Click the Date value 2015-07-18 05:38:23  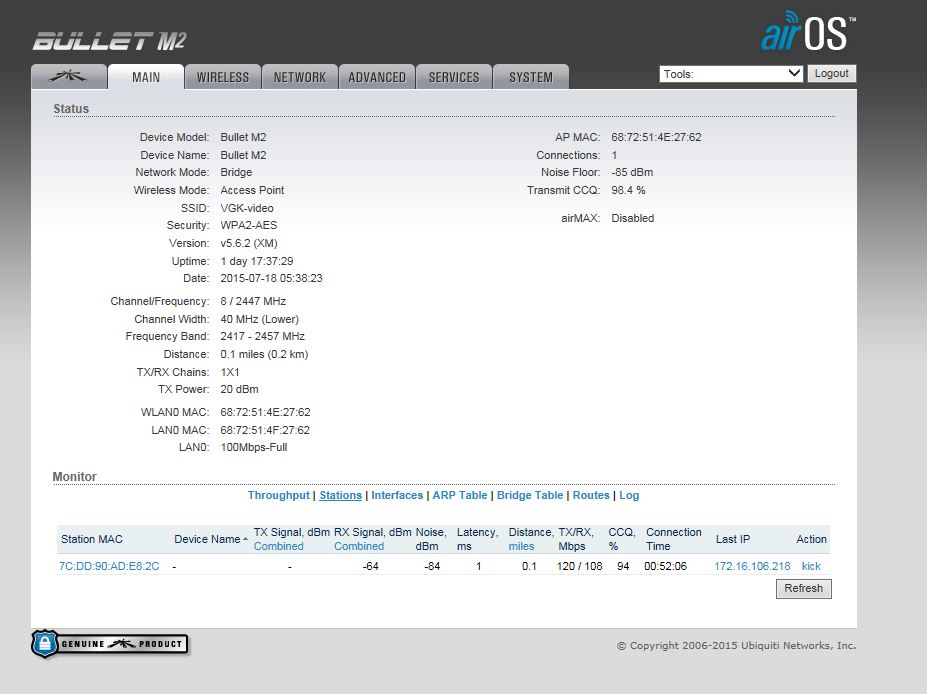coord(271,278)
